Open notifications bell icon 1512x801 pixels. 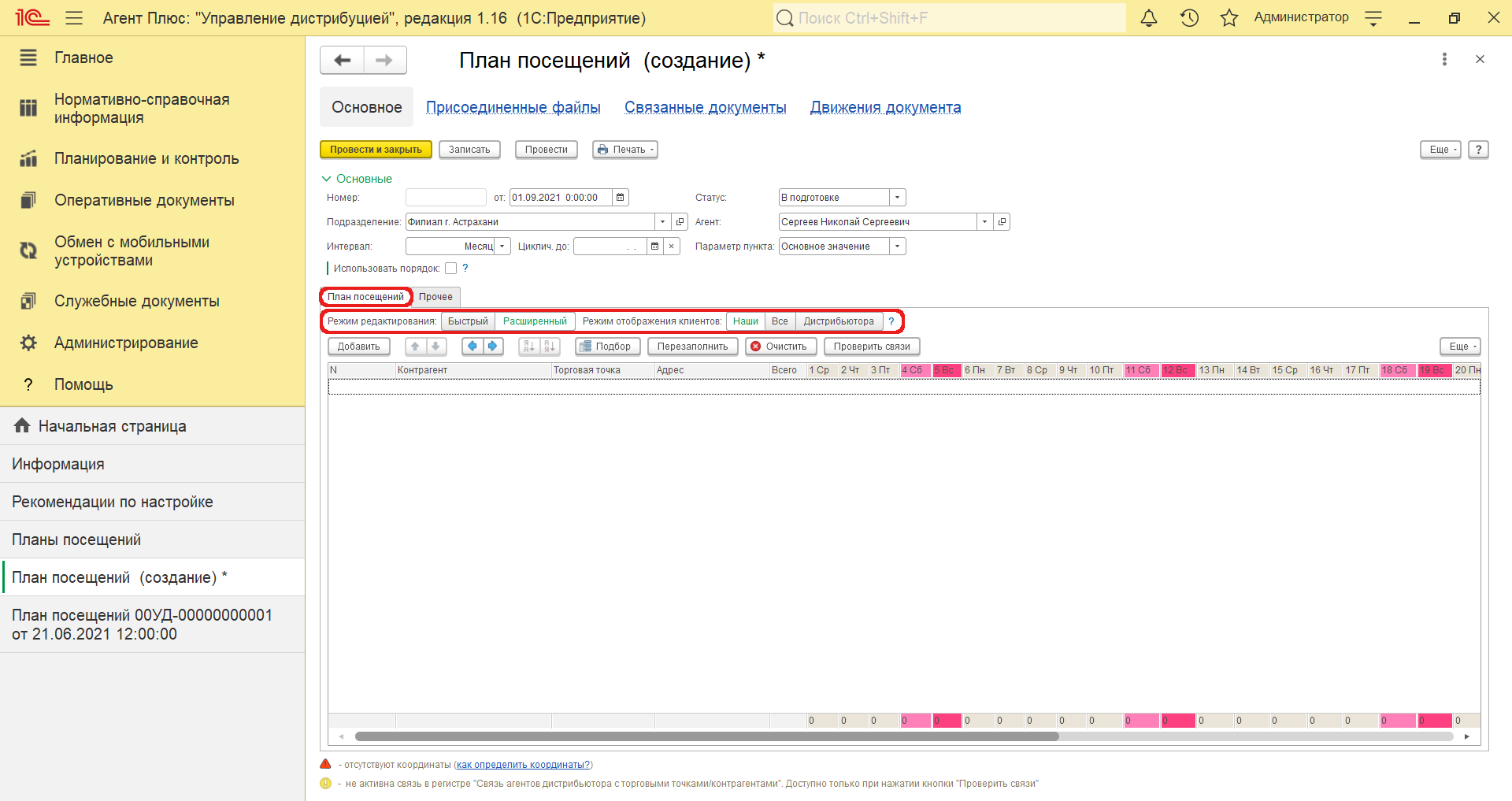[x=1149, y=17]
